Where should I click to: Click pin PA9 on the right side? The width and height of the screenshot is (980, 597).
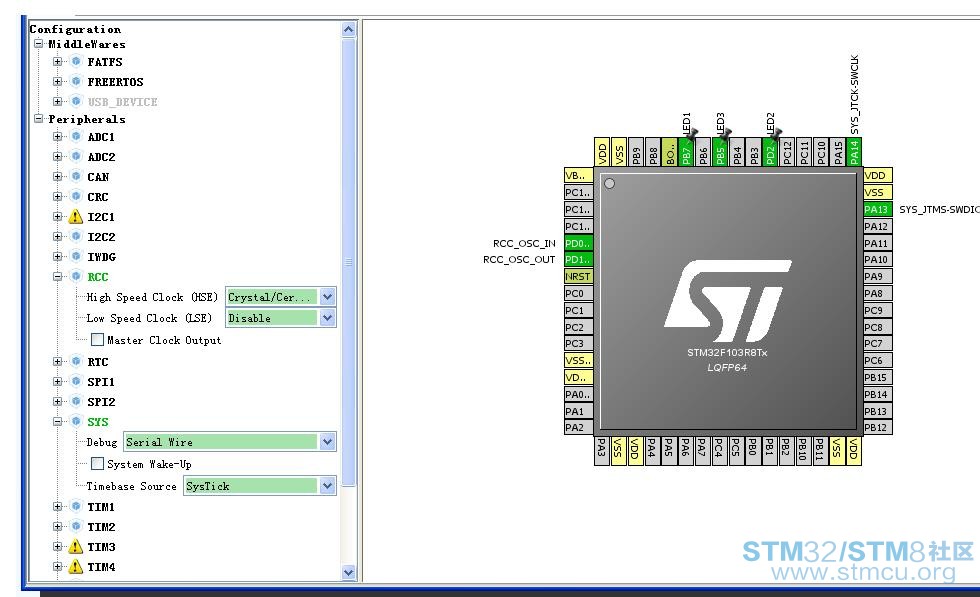click(878, 276)
